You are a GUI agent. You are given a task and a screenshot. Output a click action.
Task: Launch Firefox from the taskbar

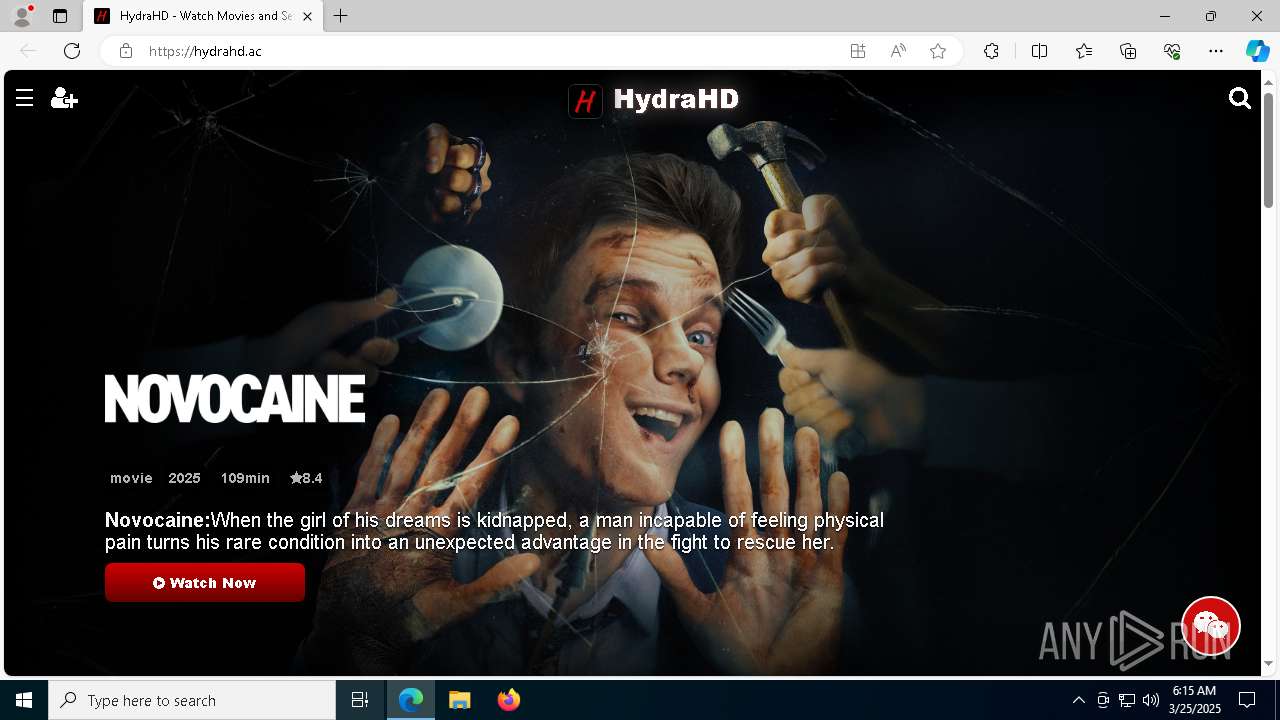[x=509, y=700]
